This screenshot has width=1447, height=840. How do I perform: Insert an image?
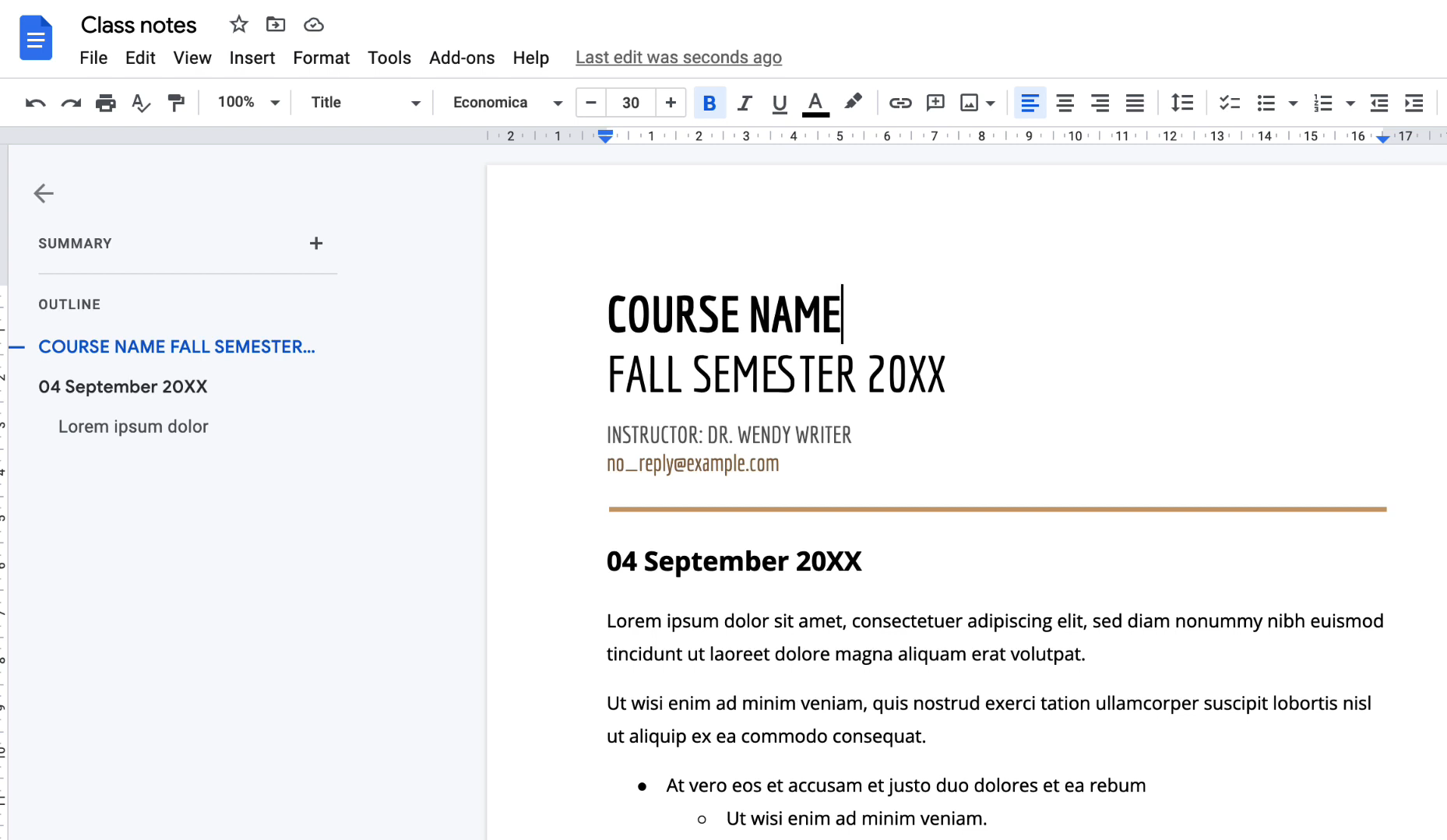tap(969, 103)
